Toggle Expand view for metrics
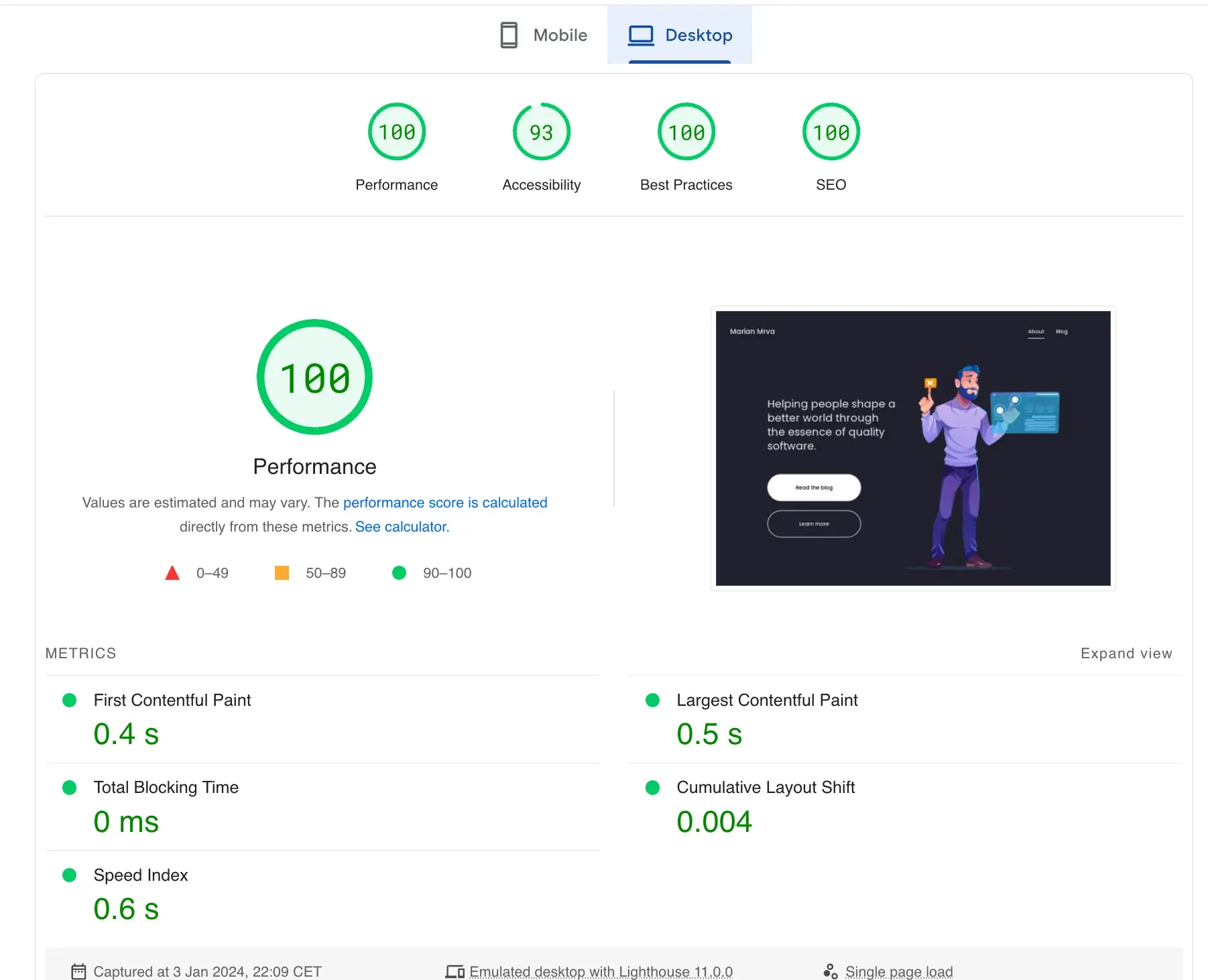Image resolution: width=1208 pixels, height=980 pixels. point(1126,654)
